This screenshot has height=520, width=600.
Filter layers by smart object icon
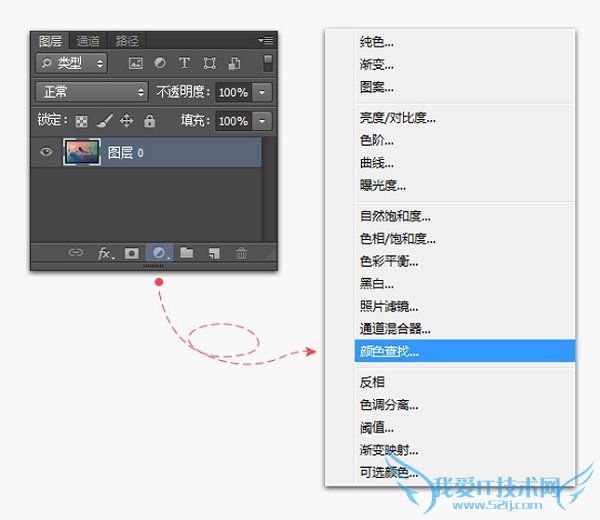[234, 63]
